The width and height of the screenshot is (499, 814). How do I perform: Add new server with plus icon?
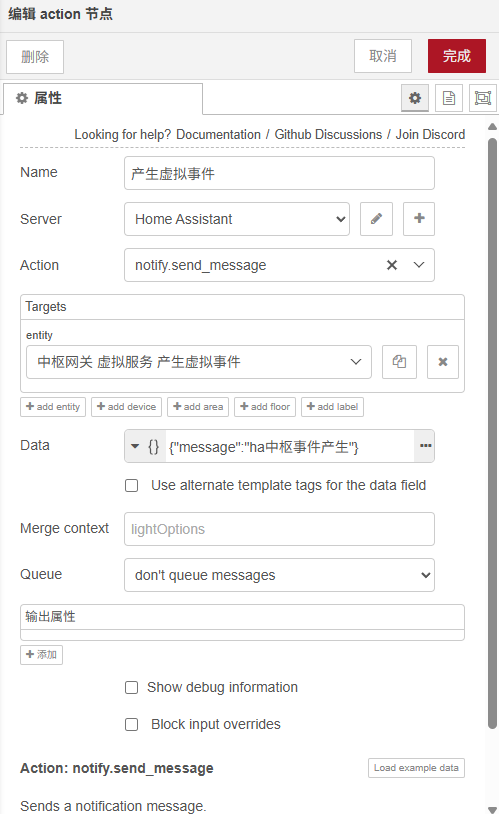click(x=419, y=219)
